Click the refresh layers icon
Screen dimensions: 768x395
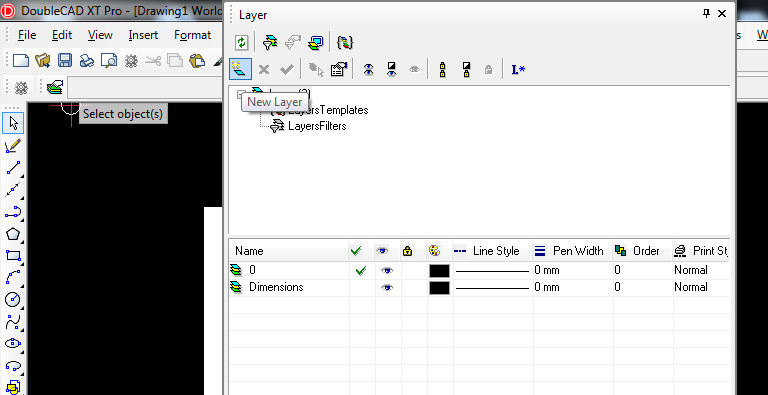pos(241,42)
